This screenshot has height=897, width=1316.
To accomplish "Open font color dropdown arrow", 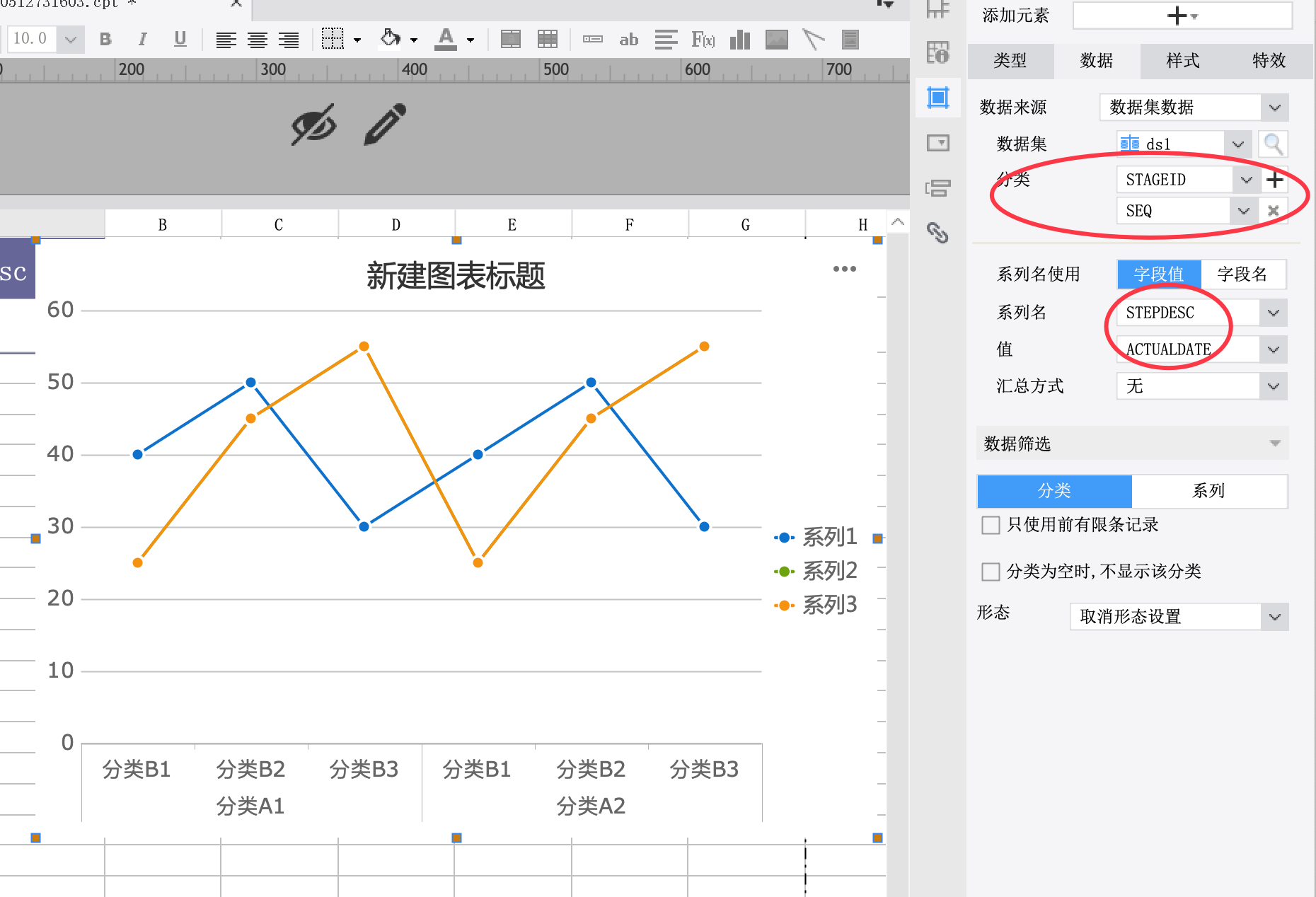I will [x=471, y=40].
